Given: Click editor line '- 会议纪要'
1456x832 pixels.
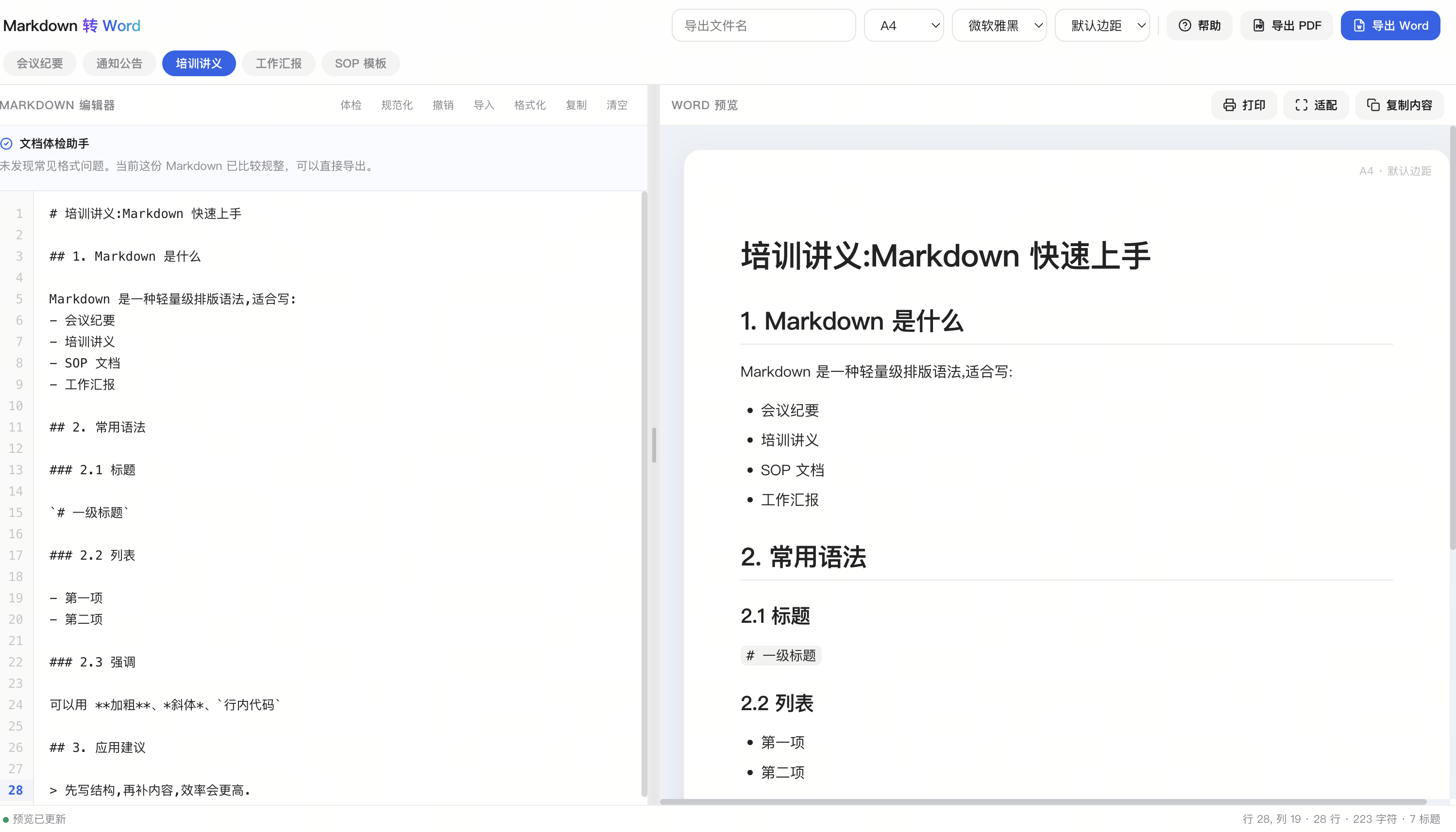Looking at the screenshot, I should tap(82, 320).
